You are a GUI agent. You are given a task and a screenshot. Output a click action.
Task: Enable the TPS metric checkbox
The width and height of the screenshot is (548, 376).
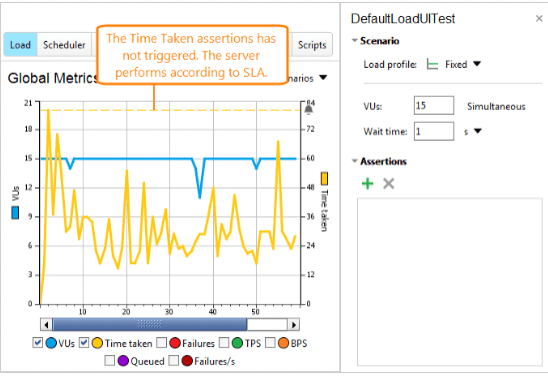point(224,343)
